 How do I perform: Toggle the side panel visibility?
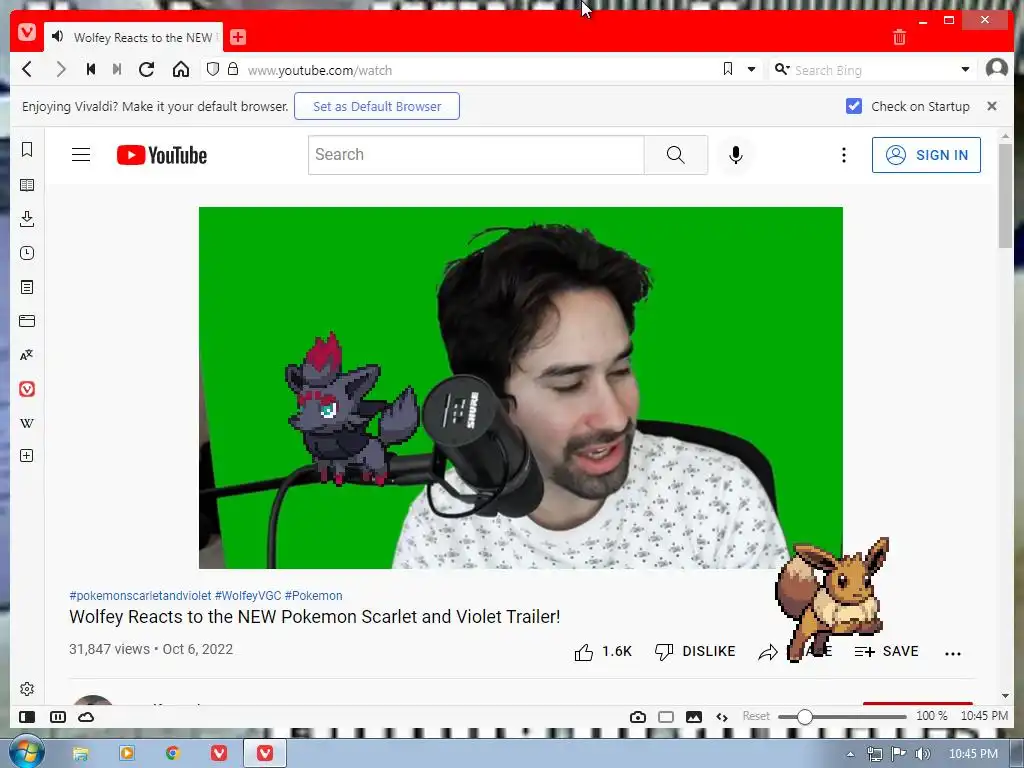click(x=27, y=717)
